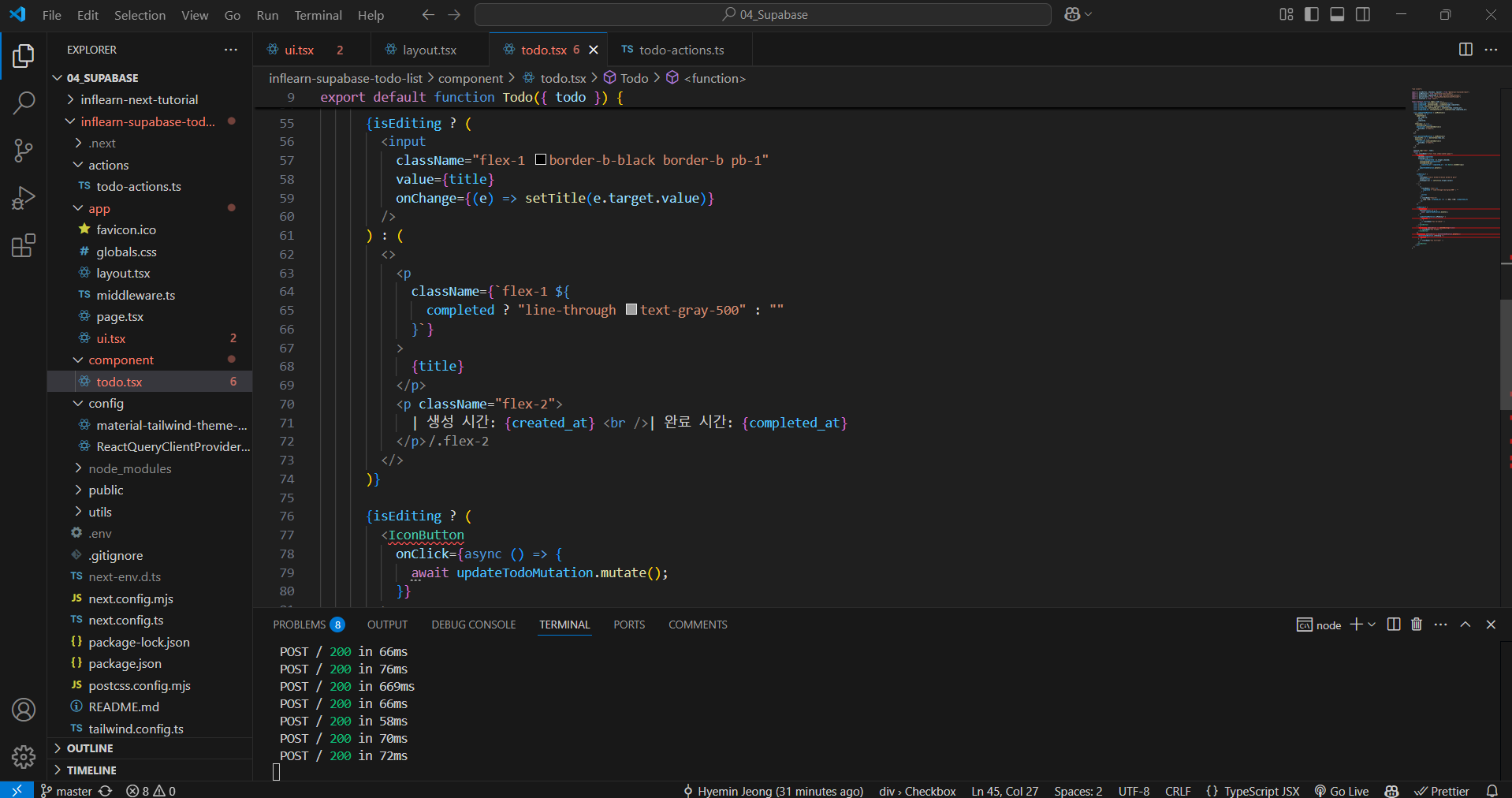Split the editor right
The width and height of the screenshot is (1512, 798).
[1465, 49]
